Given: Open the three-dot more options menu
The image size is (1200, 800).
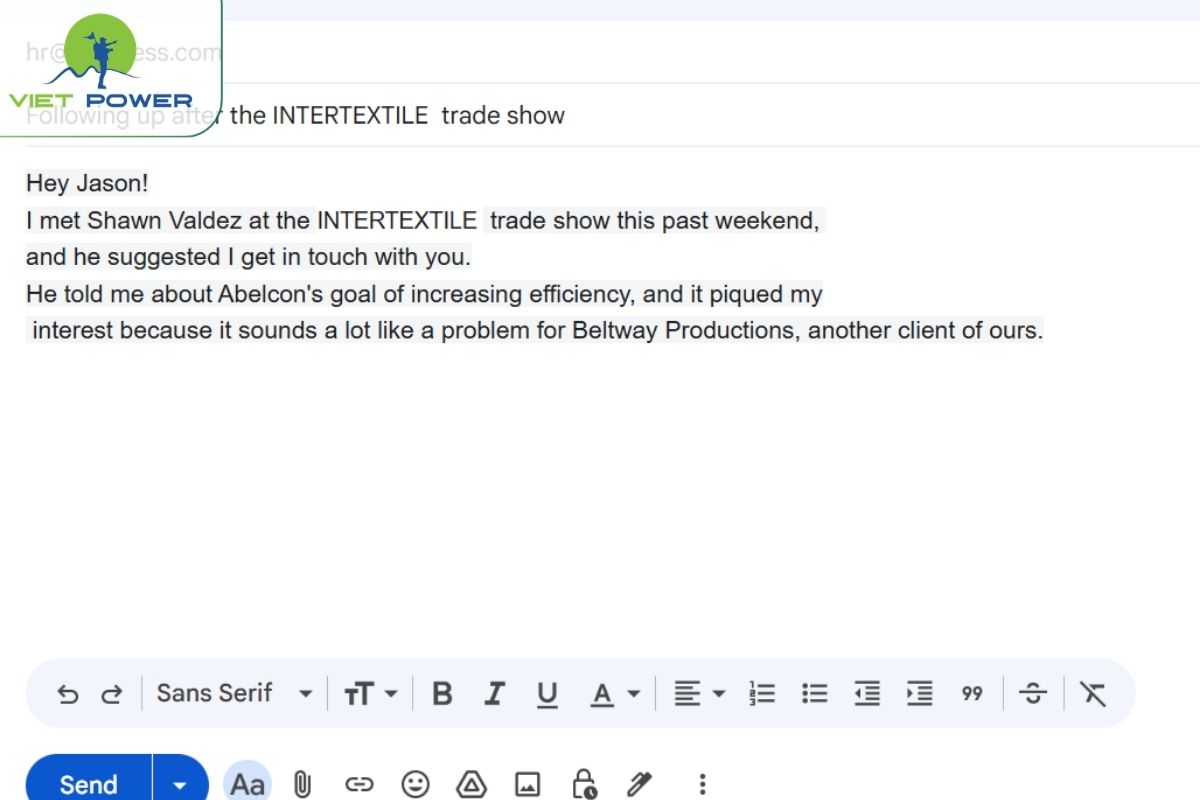Looking at the screenshot, I should click(703, 784).
